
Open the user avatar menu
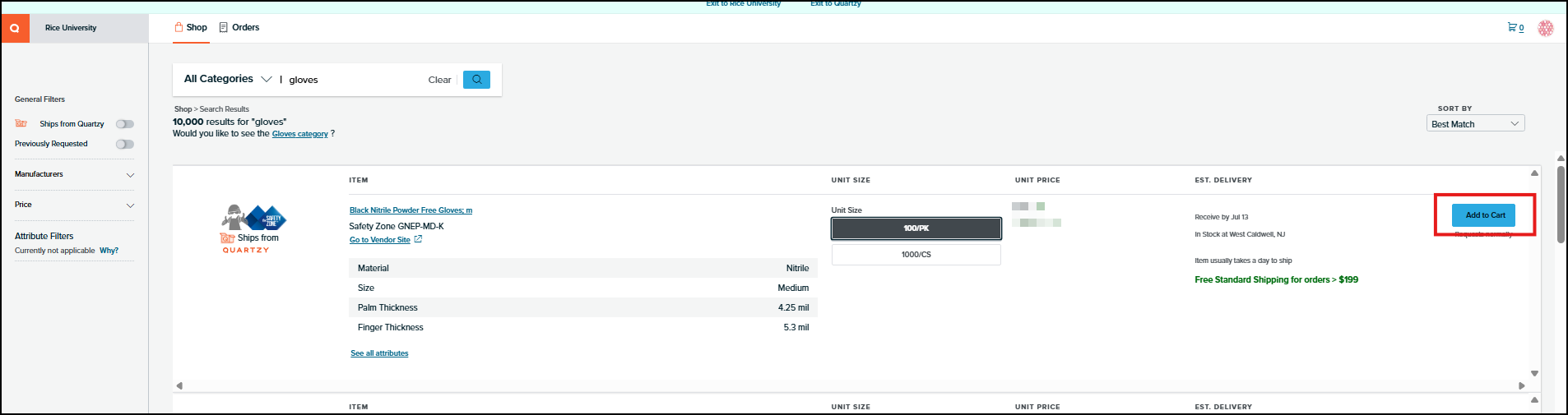[x=1546, y=28]
